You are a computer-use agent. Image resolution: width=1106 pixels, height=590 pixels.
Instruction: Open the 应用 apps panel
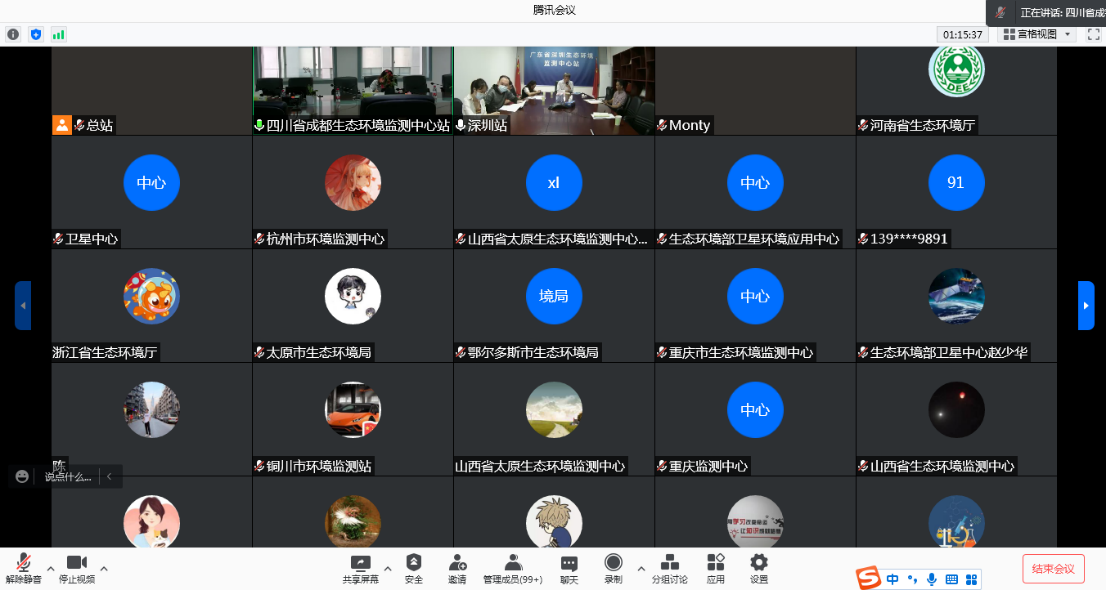pos(715,569)
